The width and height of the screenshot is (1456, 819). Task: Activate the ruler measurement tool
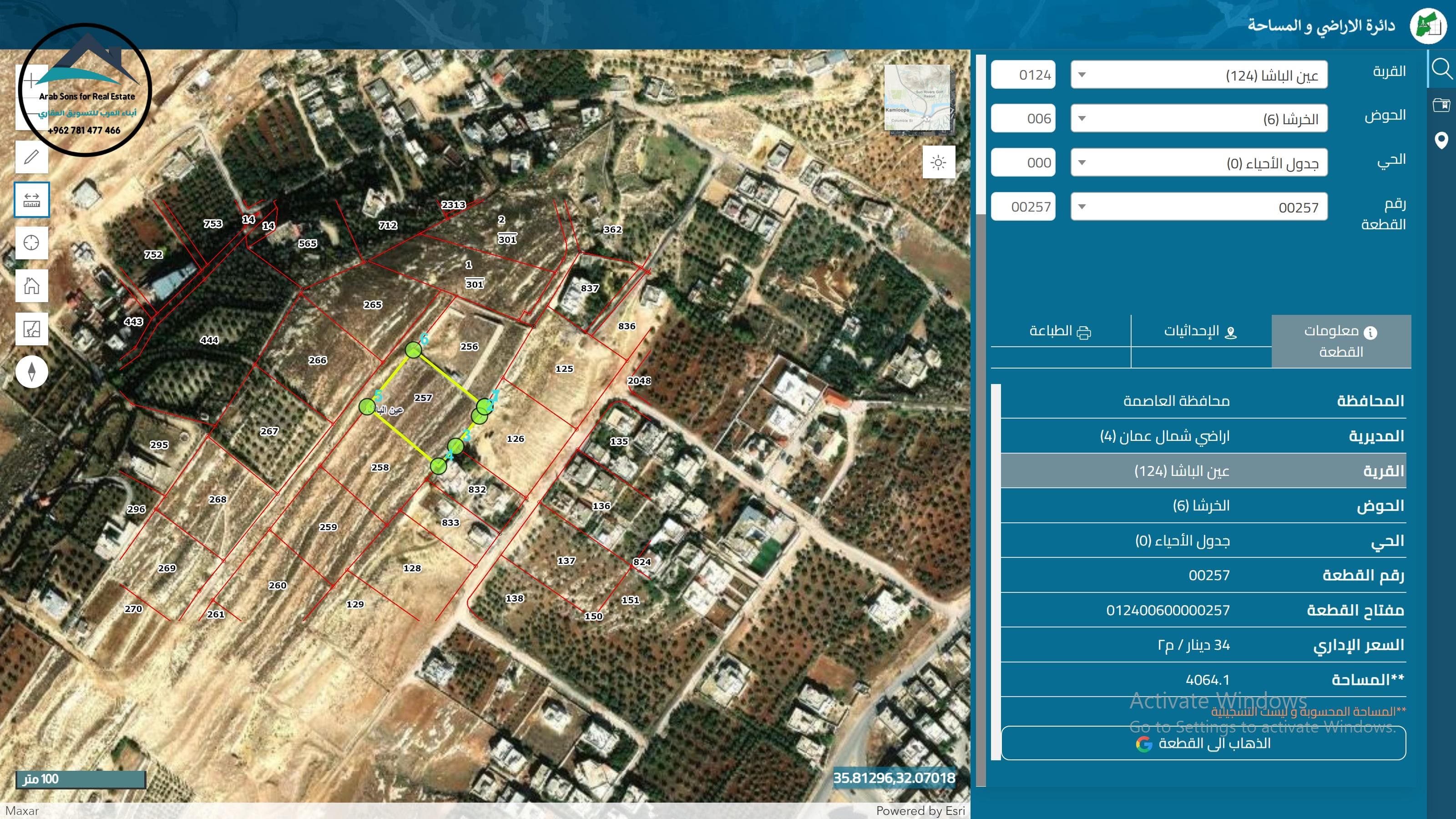32,200
